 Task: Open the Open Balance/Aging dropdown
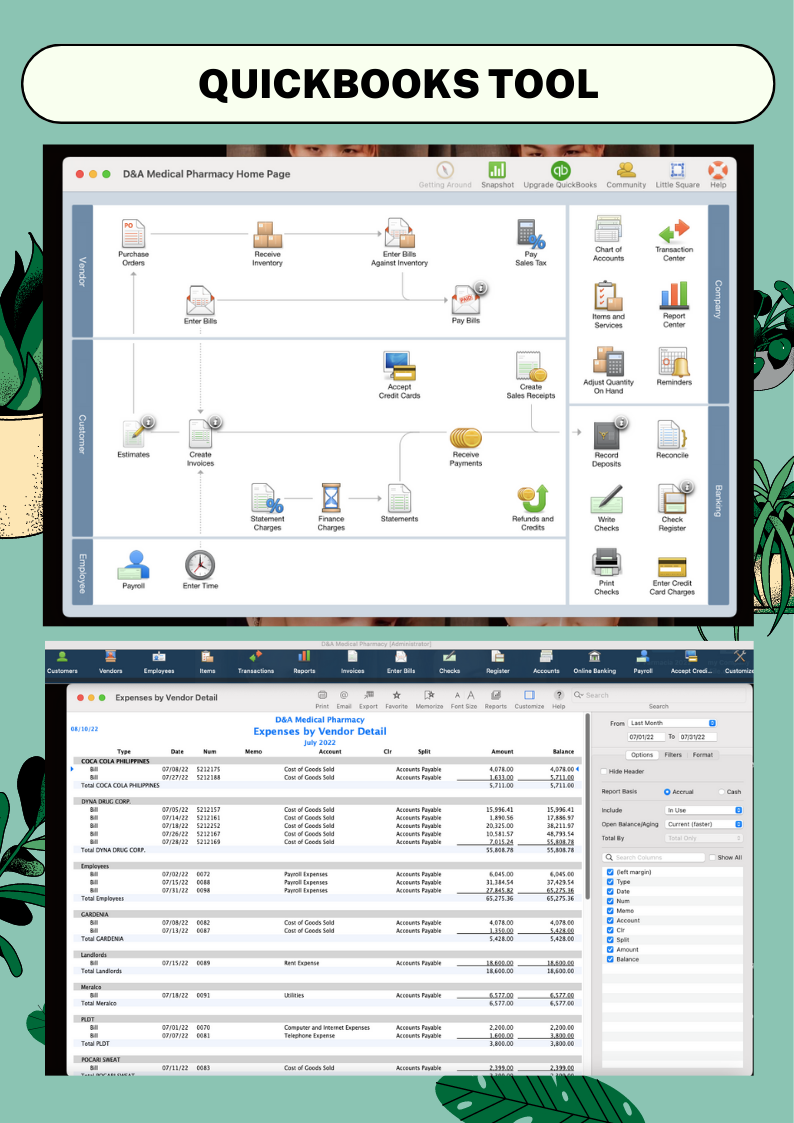704,824
